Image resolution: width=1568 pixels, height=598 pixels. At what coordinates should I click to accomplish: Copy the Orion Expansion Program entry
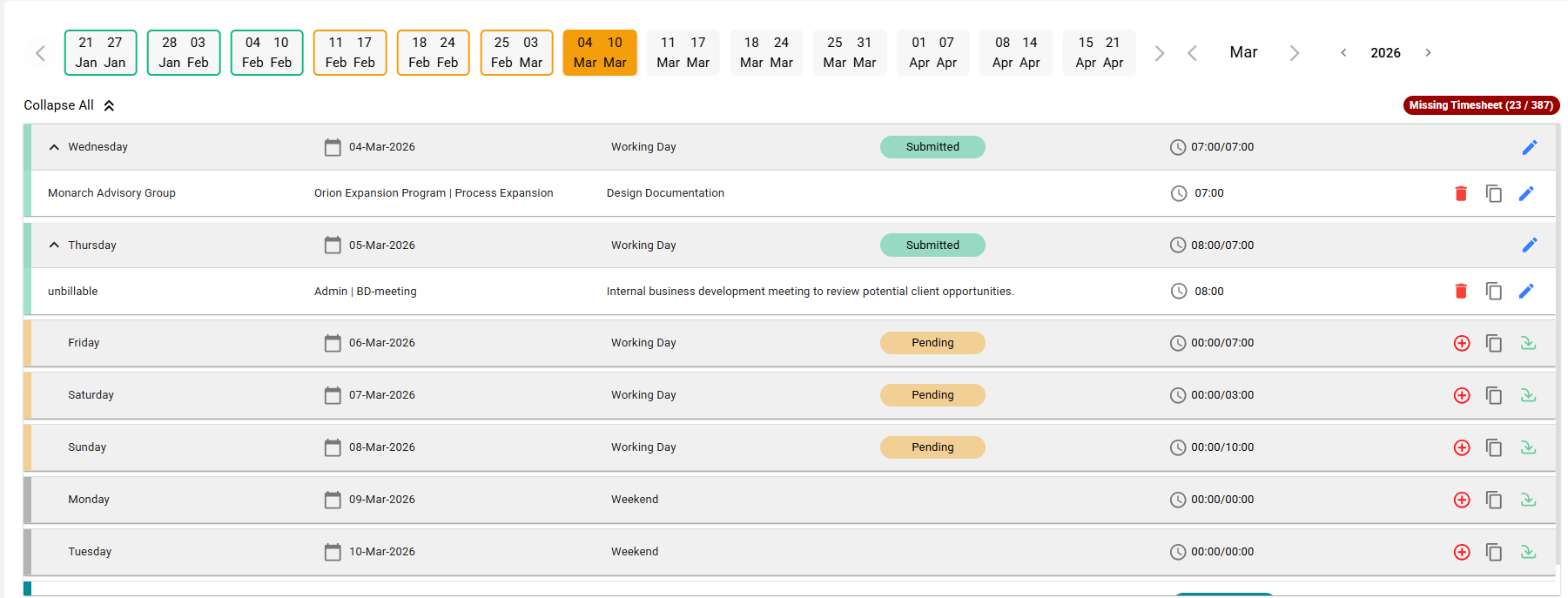click(1493, 193)
